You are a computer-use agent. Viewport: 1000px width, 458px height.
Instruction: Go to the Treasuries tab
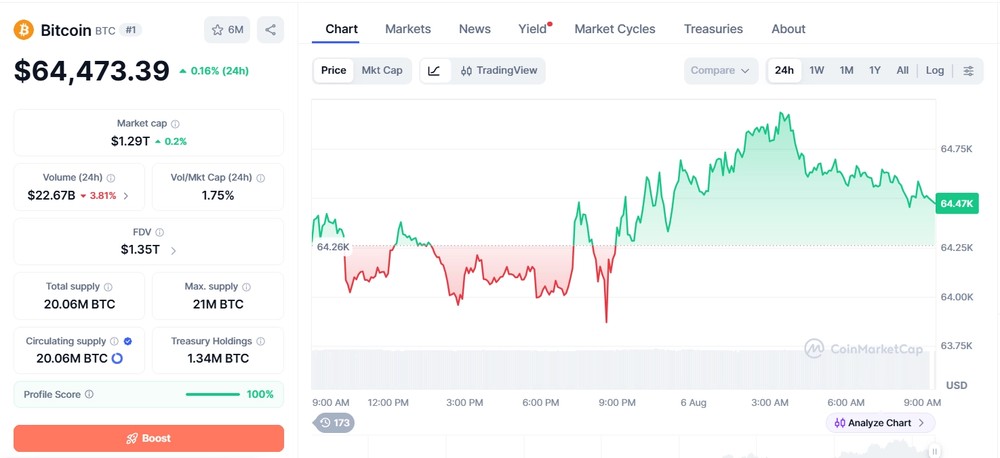click(x=713, y=29)
